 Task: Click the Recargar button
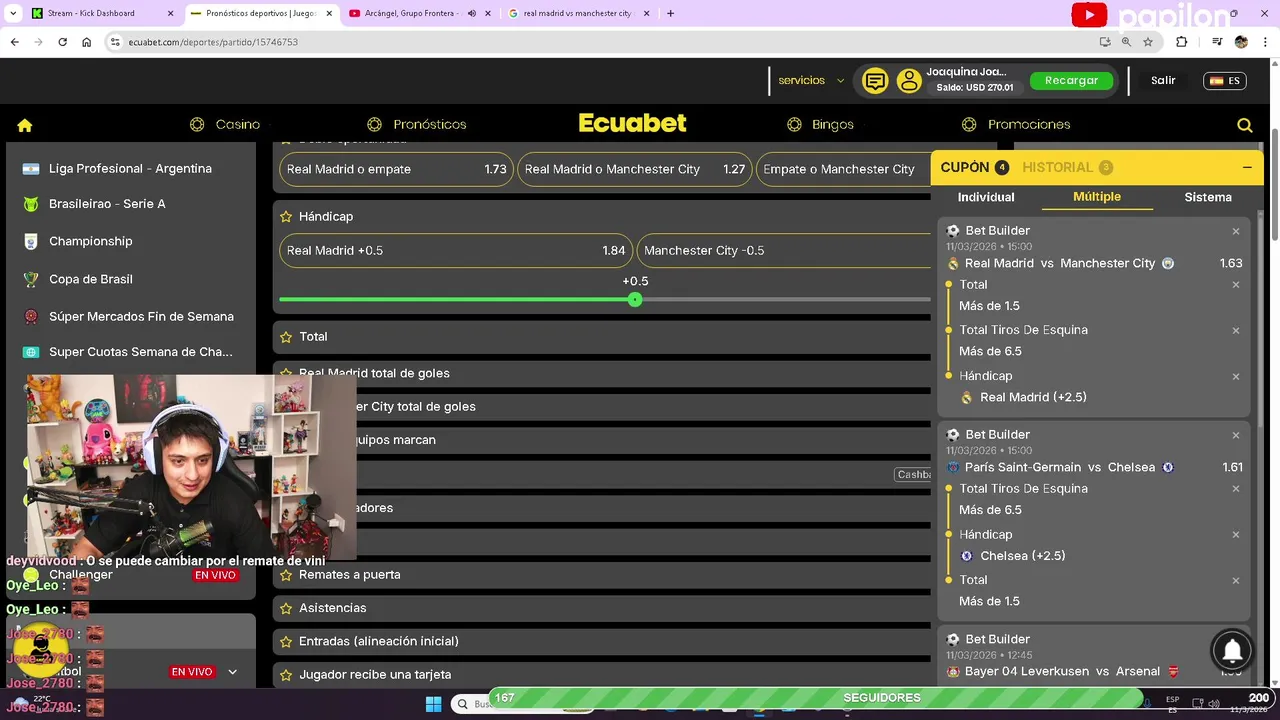point(1071,81)
